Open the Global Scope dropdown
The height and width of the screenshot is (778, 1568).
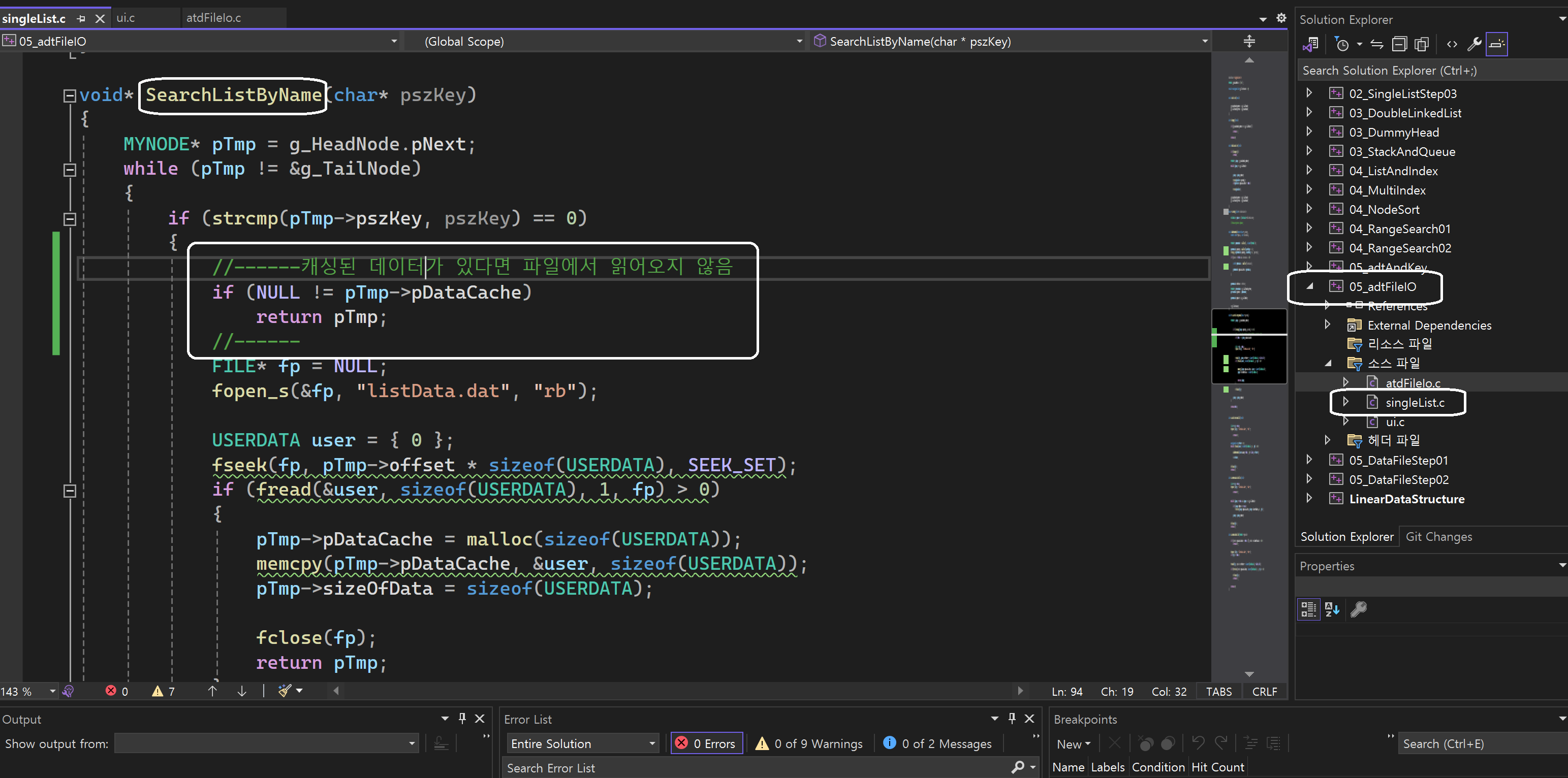799,41
